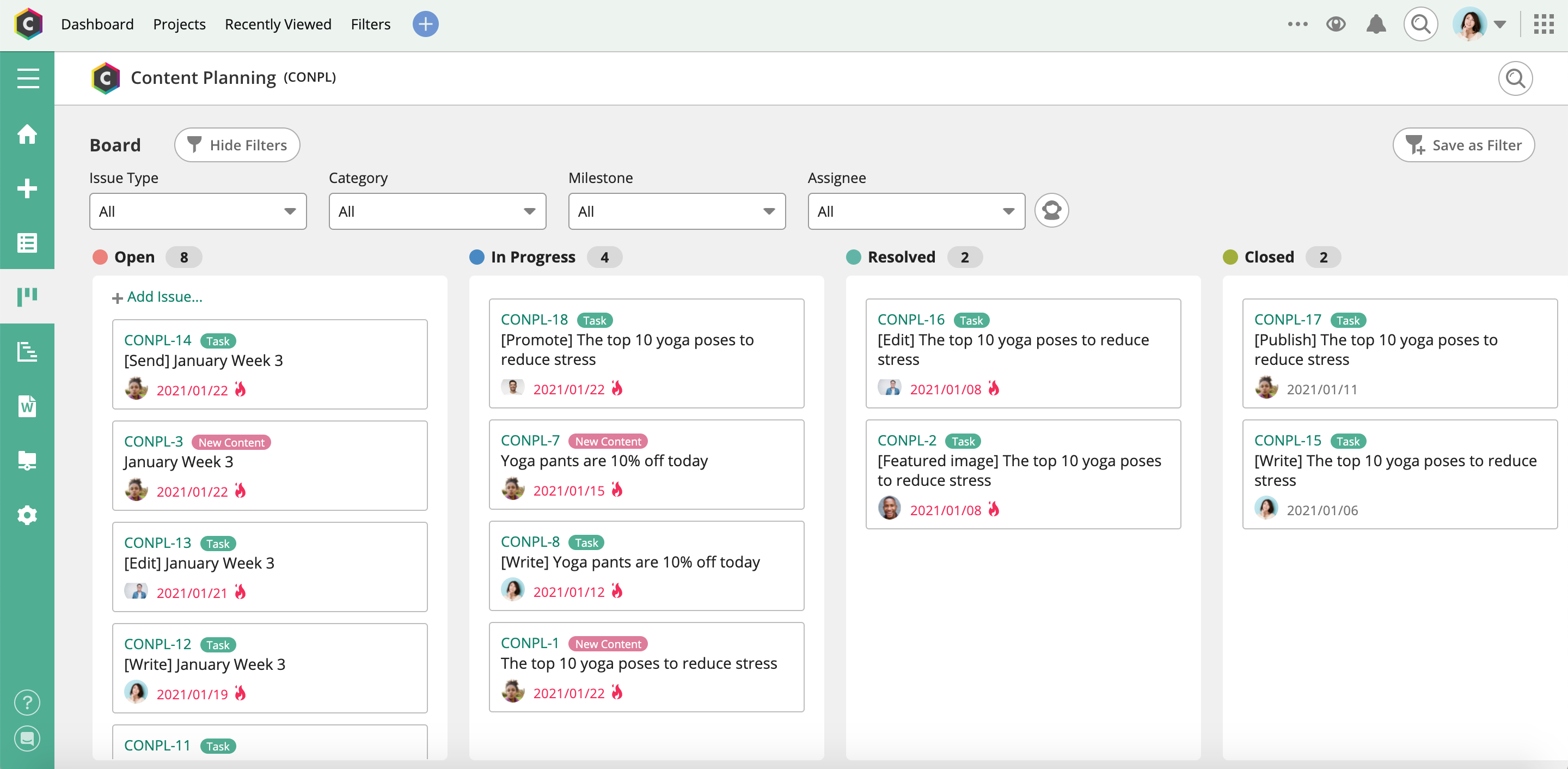The image size is (1568, 769).
Task: Click the project search magnifier icon
Action: [x=1515, y=78]
